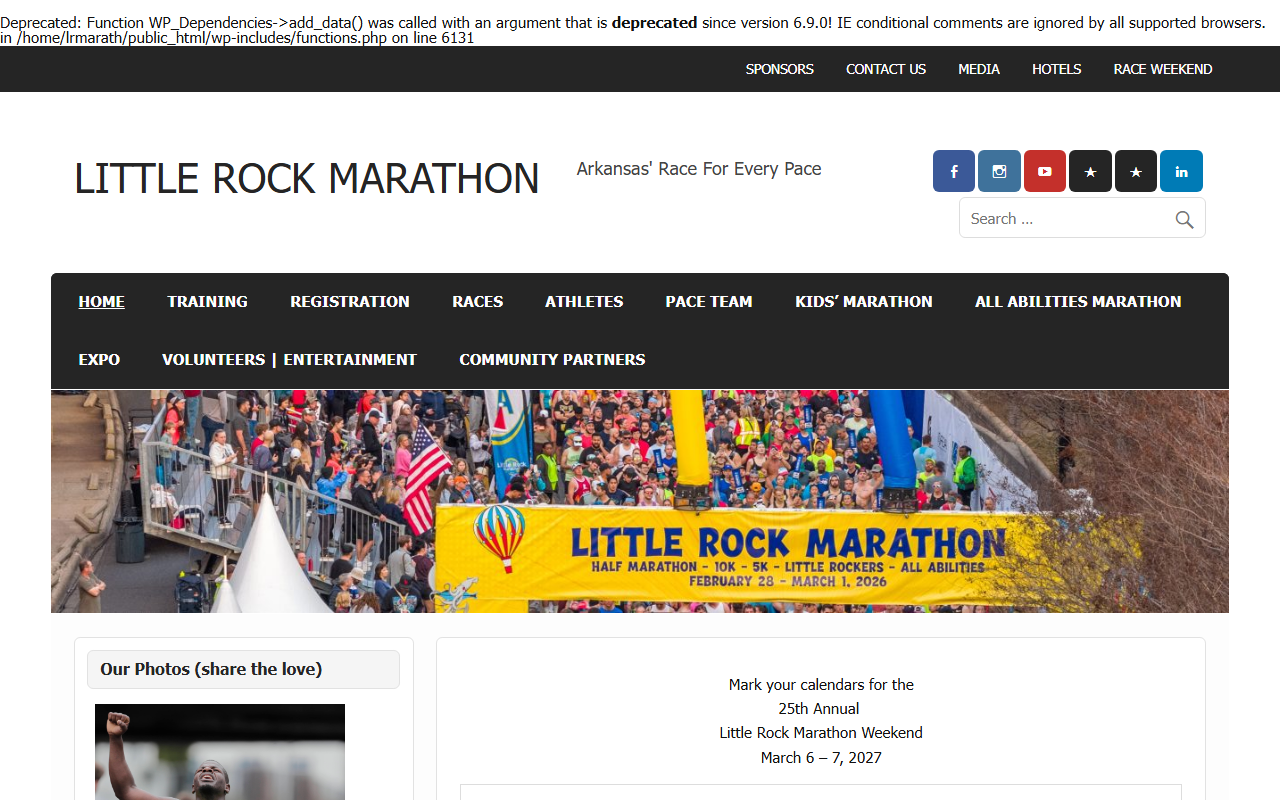
Task: Open the Instagram social icon
Action: (999, 171)
